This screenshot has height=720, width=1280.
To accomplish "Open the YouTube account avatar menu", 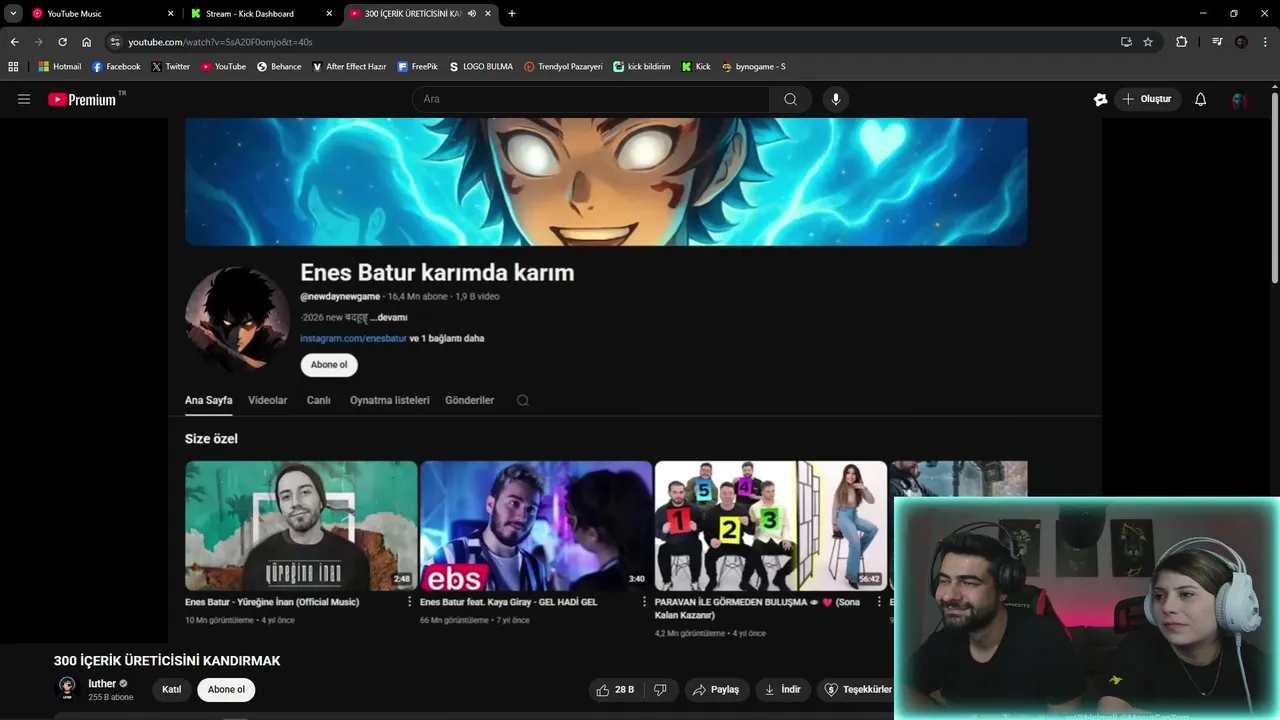I will coord(1240,99).
